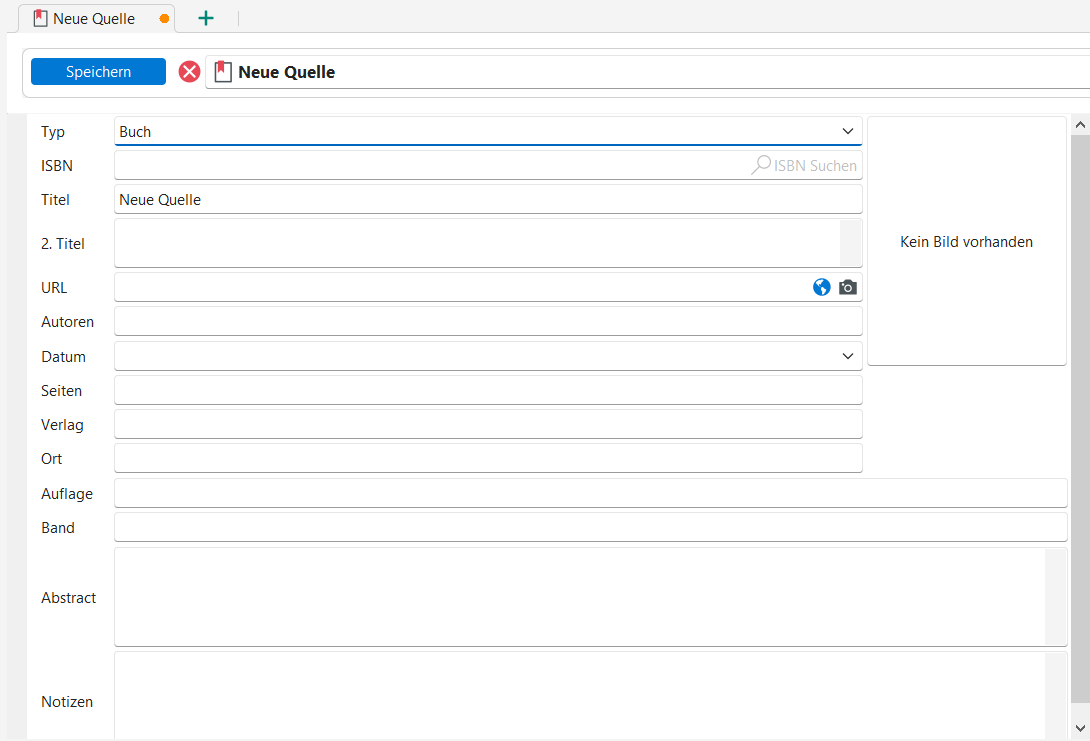Open the URL in browser via globe icon
Image resolution: width=1090 pixels, height=741 pixels.
pos(822,288)
